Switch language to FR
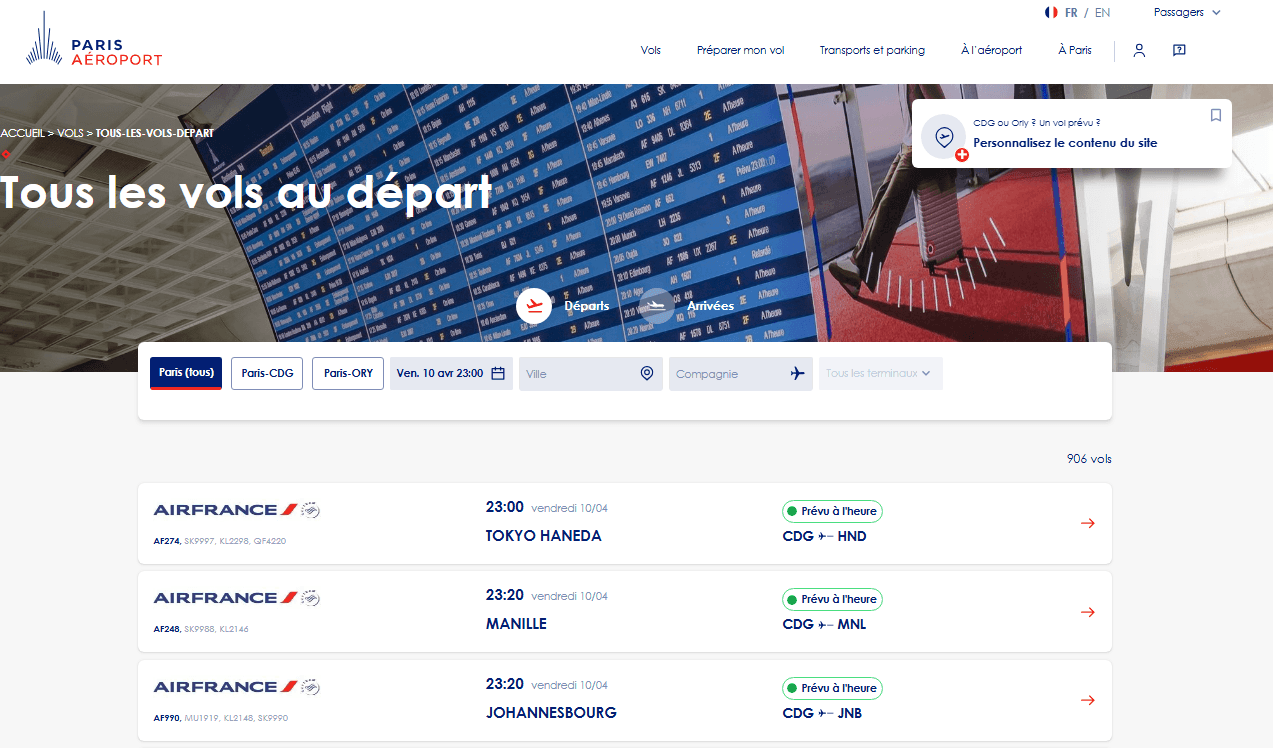 point(1071,13)
